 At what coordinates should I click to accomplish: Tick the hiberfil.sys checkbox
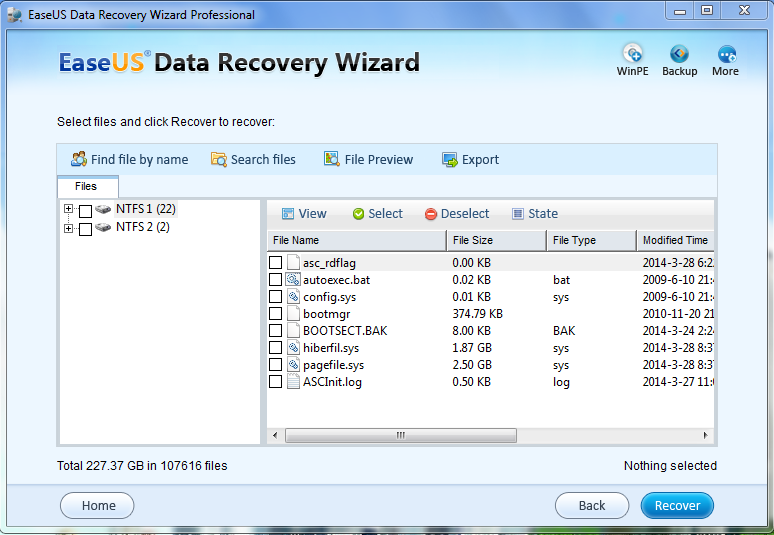point(275,348)
